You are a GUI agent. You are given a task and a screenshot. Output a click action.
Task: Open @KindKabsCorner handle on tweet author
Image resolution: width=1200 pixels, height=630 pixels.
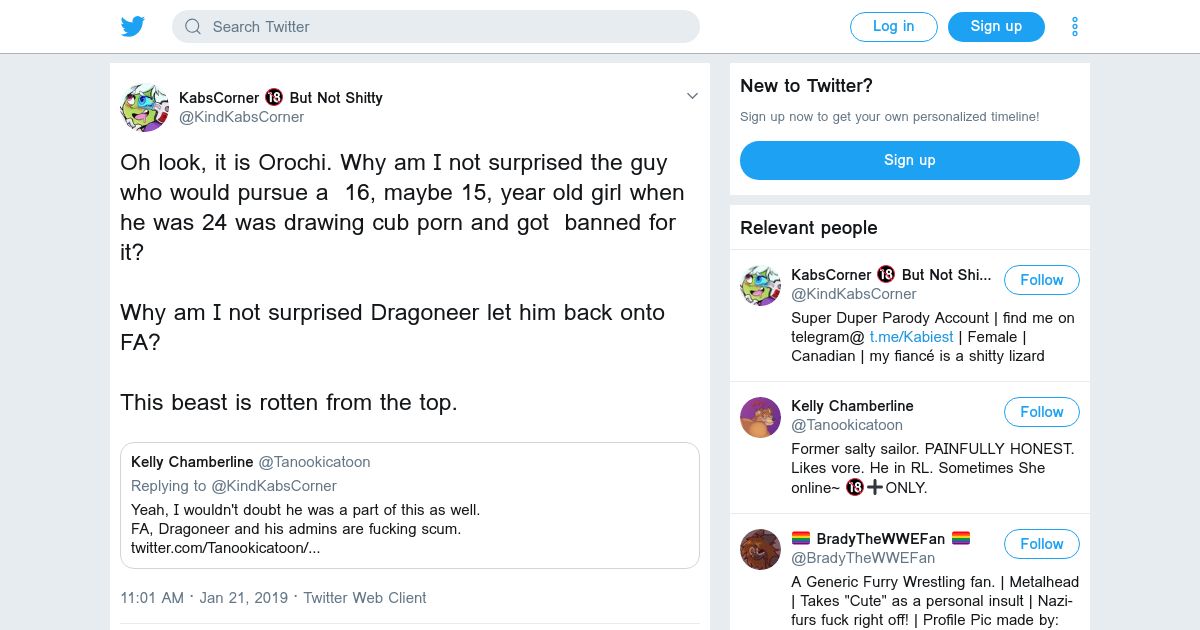[241, 117]
